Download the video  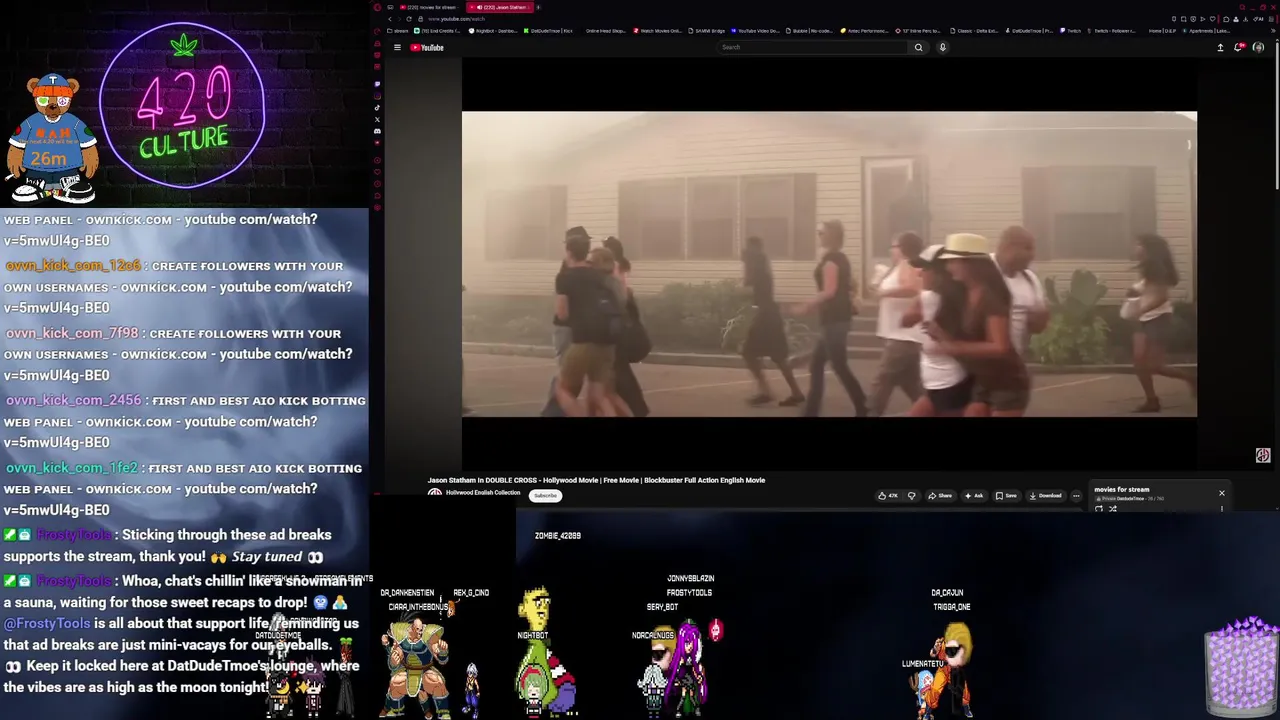(1045, 496)
